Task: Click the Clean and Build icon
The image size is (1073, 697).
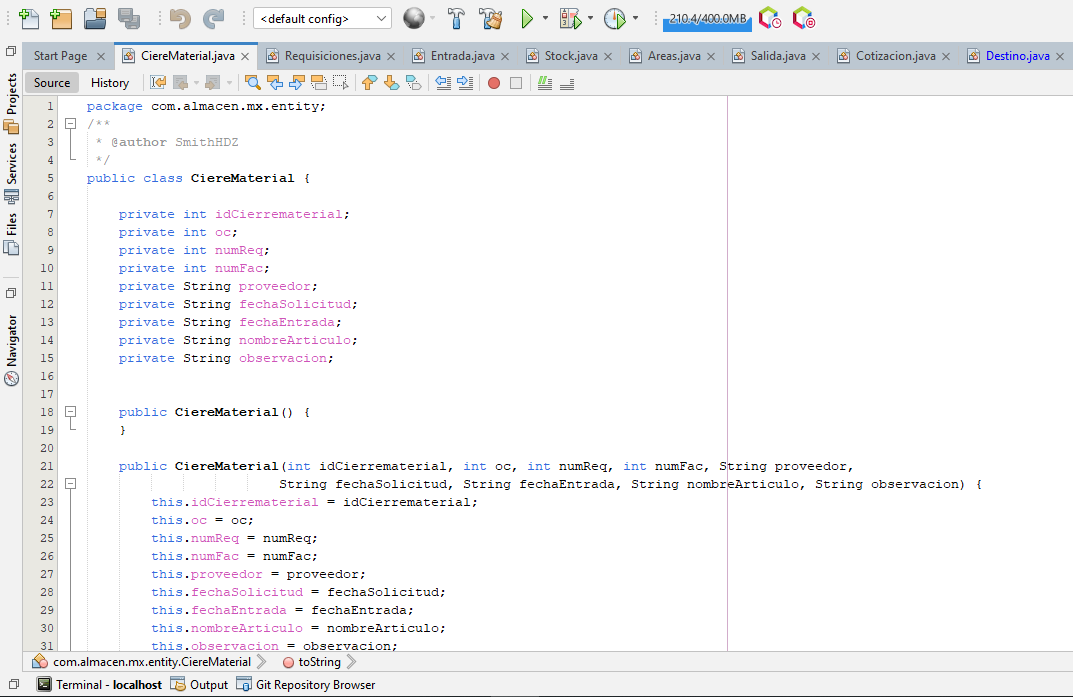Action: (x=489, y=19)
